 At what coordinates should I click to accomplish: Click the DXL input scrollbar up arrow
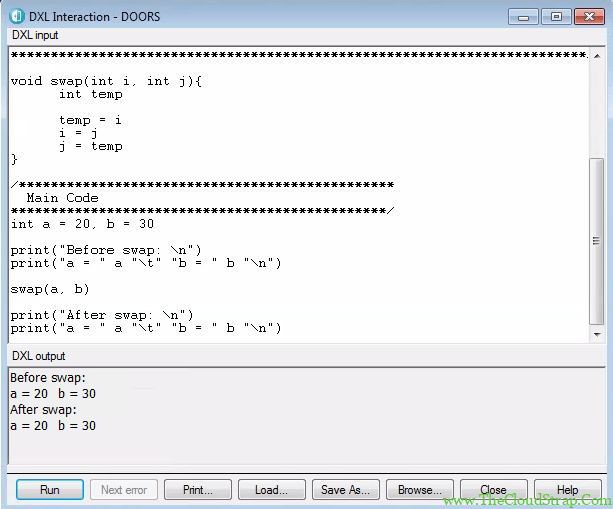point(597,56)
